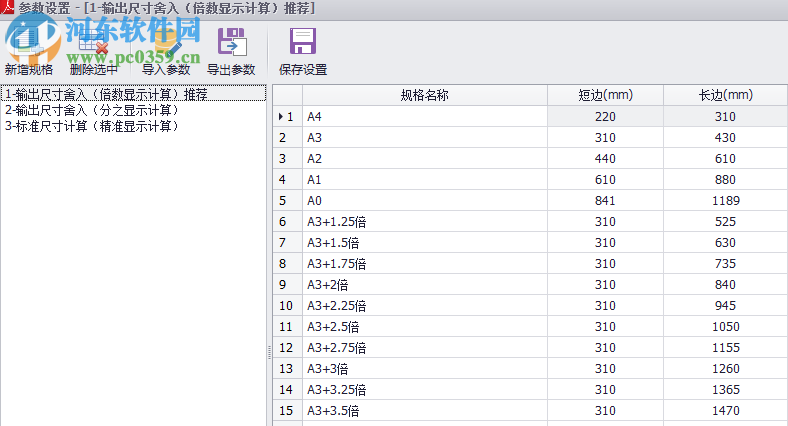Click the app icon in title bar

click(7, 7)
